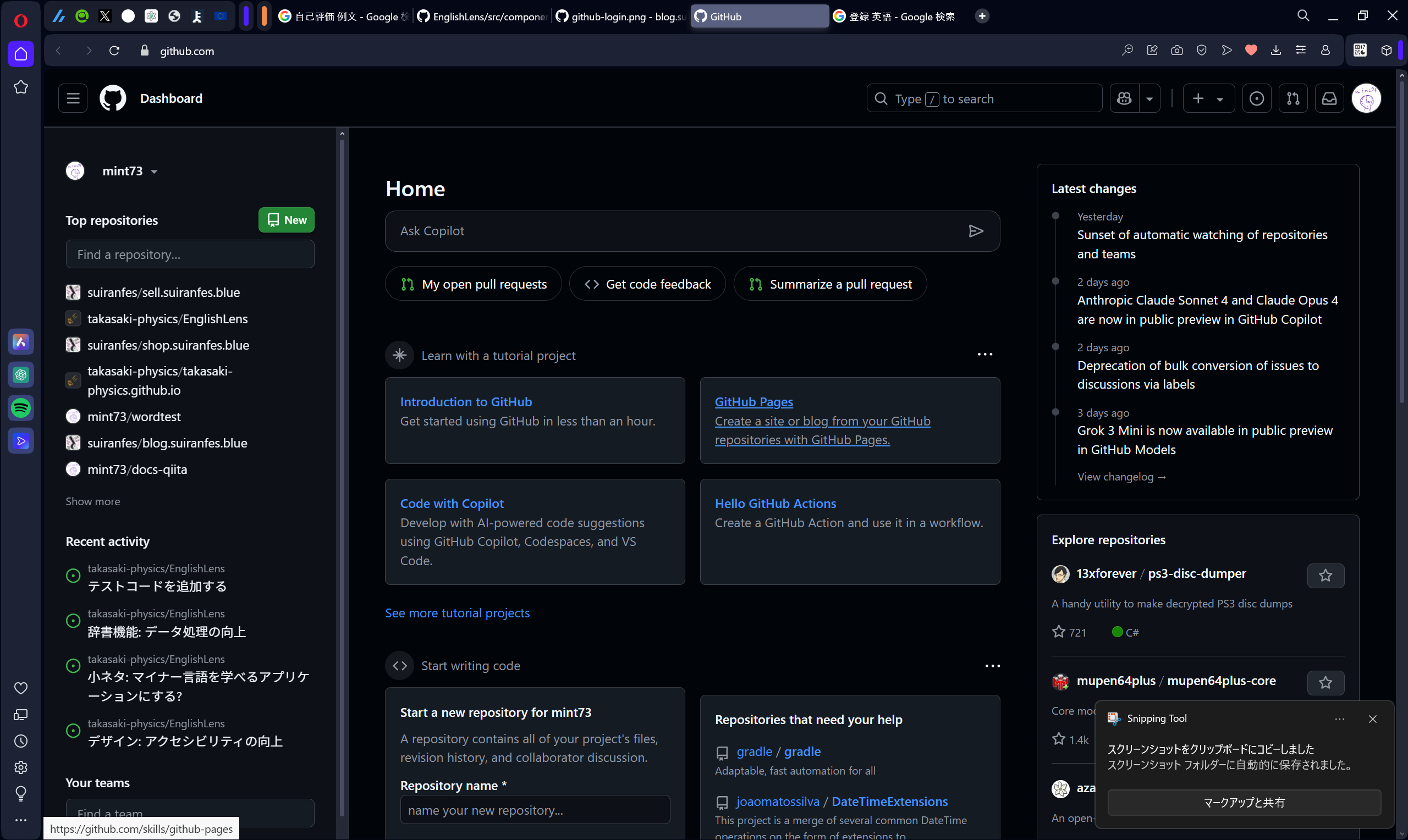Add current page to favorites with heart icon
Image resolution: width=1408 pixels, height=840 pixels.
pos(1251,51)
